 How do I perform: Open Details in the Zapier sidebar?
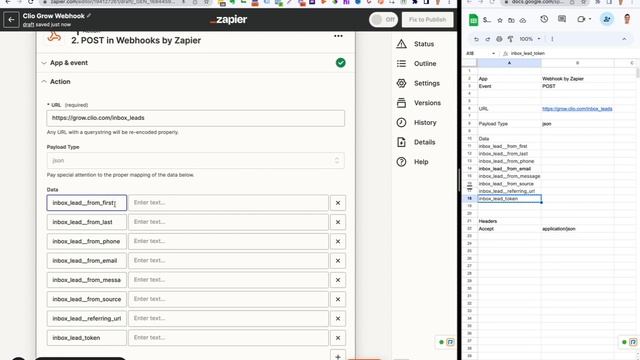pyautogui.click(x=416, y=142)
